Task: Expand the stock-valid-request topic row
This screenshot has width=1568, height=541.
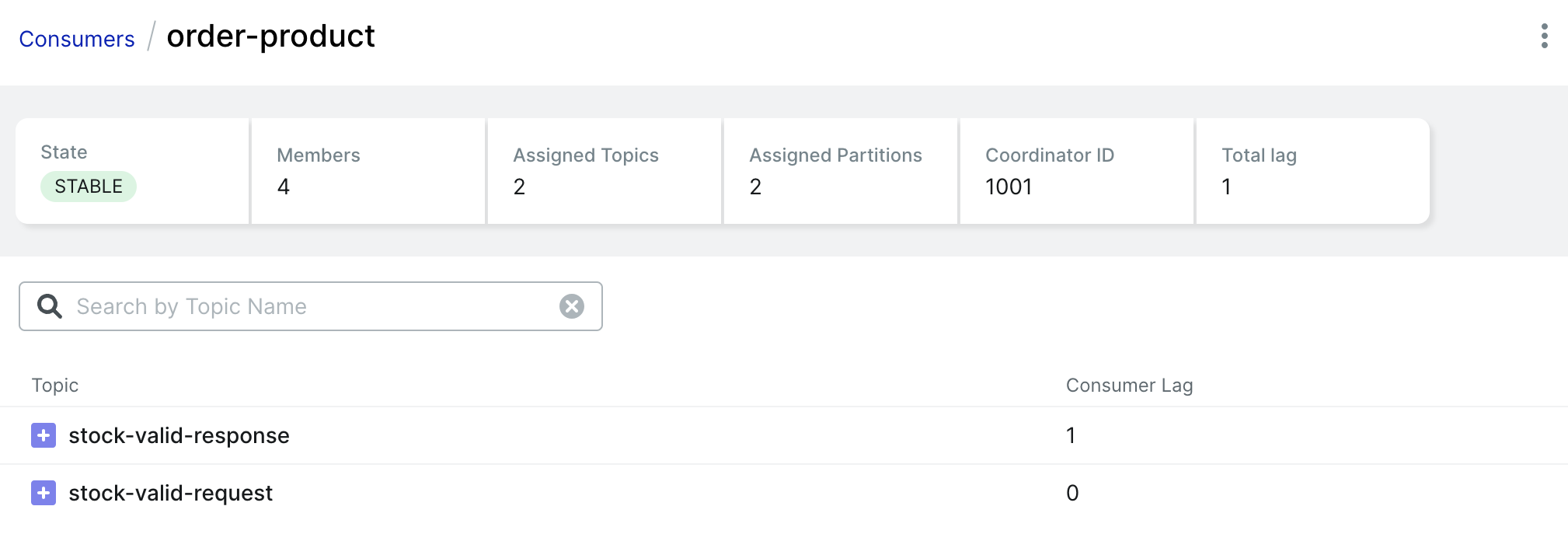Action: coord(44,493)
